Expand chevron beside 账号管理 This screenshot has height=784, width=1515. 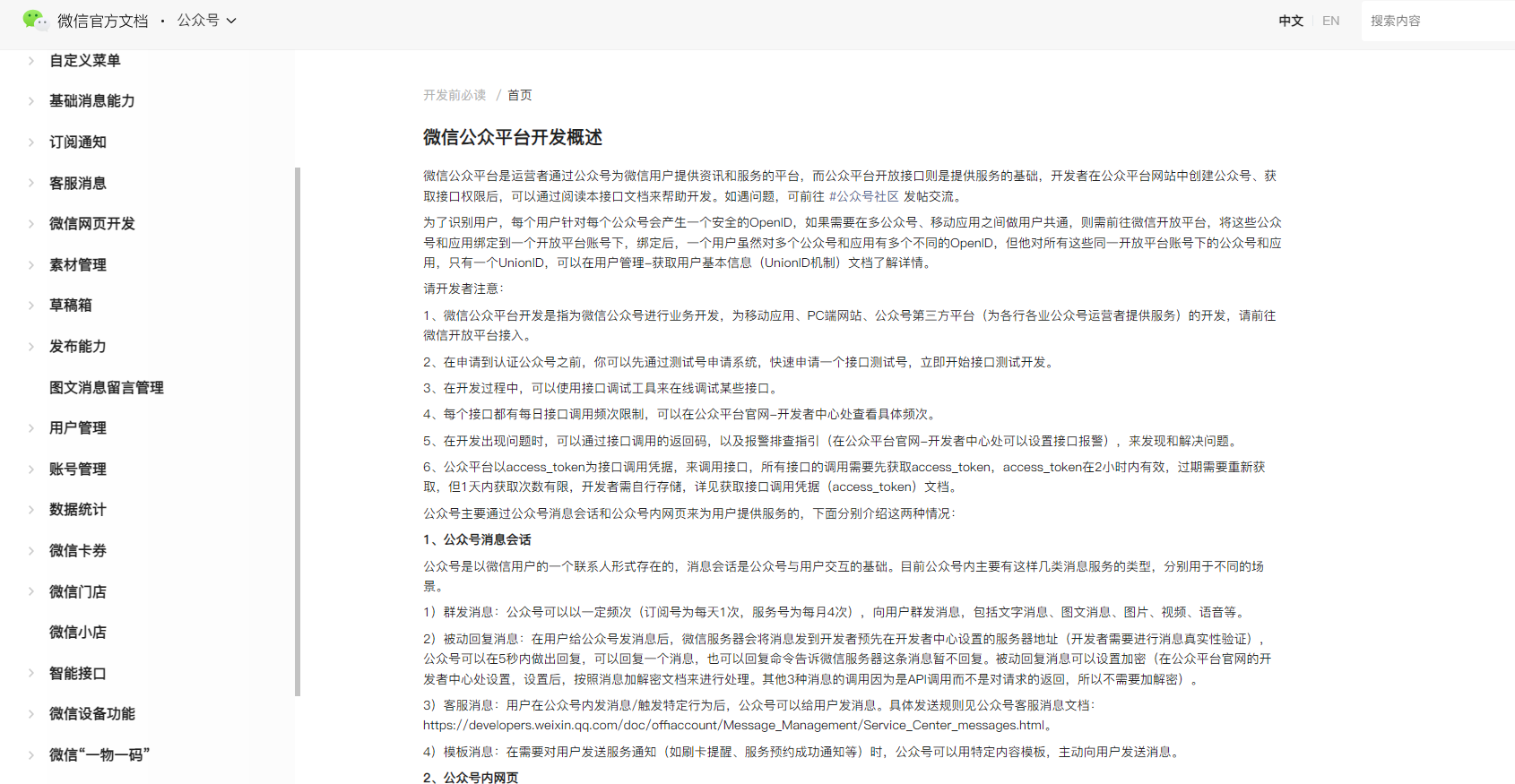pos(31,470)
